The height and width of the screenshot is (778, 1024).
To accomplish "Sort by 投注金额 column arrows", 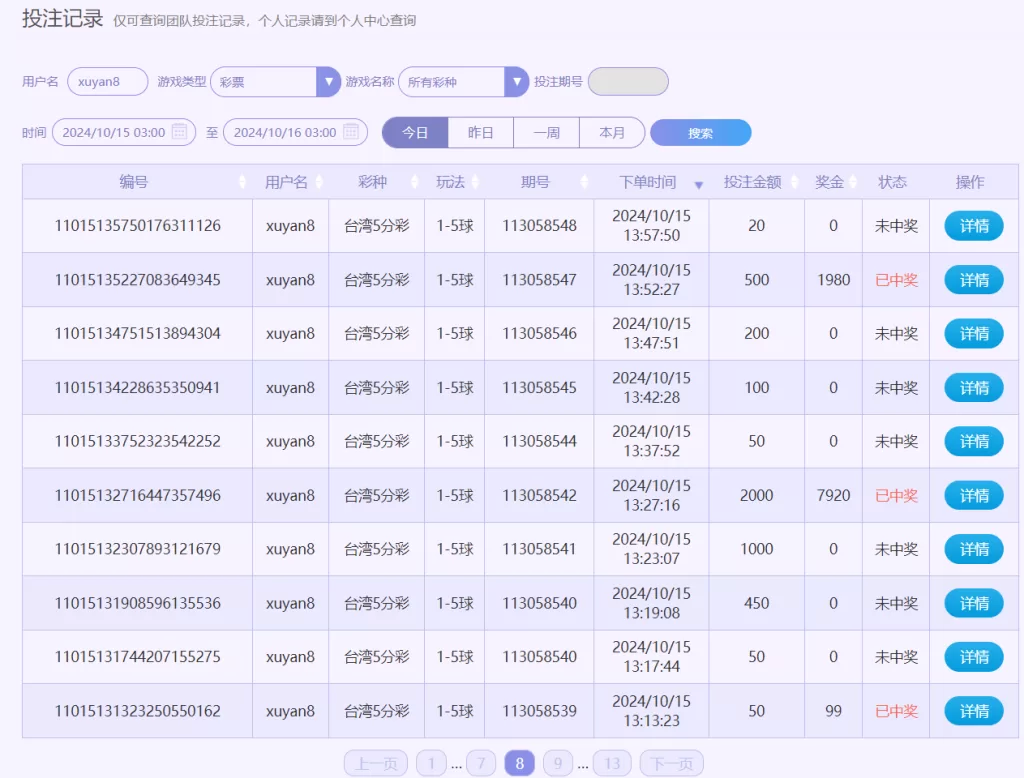I will (x=794, y=182).
